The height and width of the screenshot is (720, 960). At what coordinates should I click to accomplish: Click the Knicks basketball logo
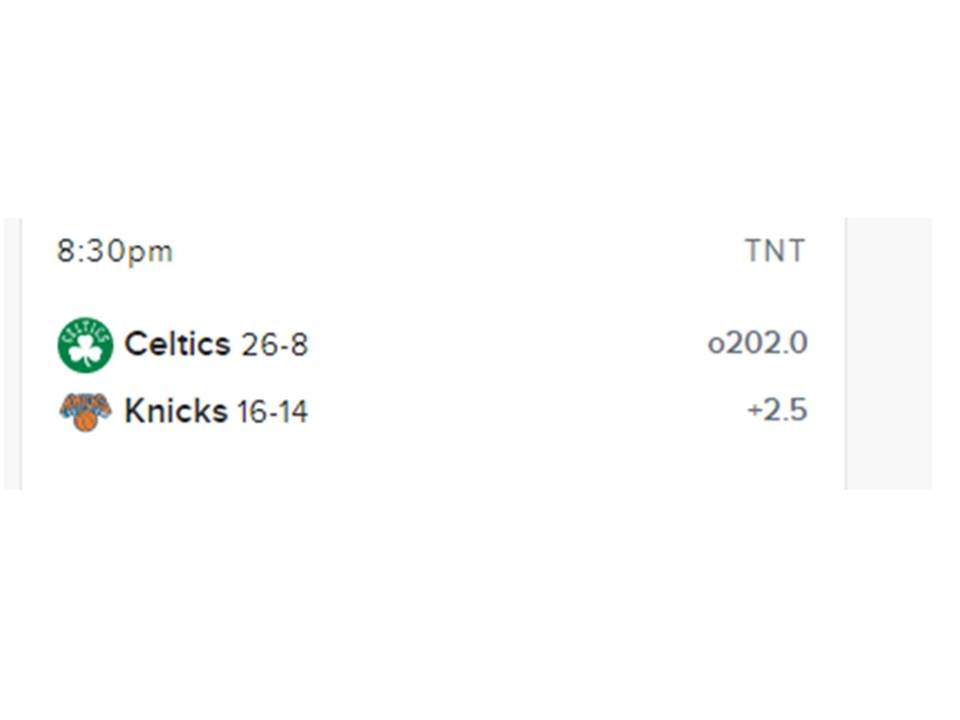point(85,411)
